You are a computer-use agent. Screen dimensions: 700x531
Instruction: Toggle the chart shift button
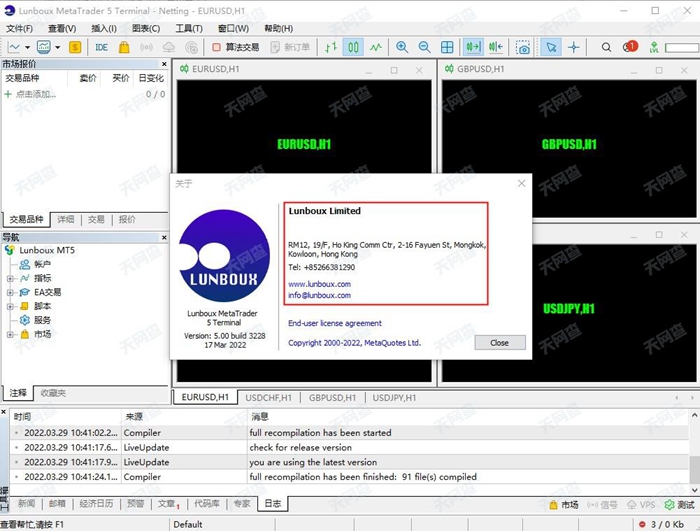(x=495, y=47)
